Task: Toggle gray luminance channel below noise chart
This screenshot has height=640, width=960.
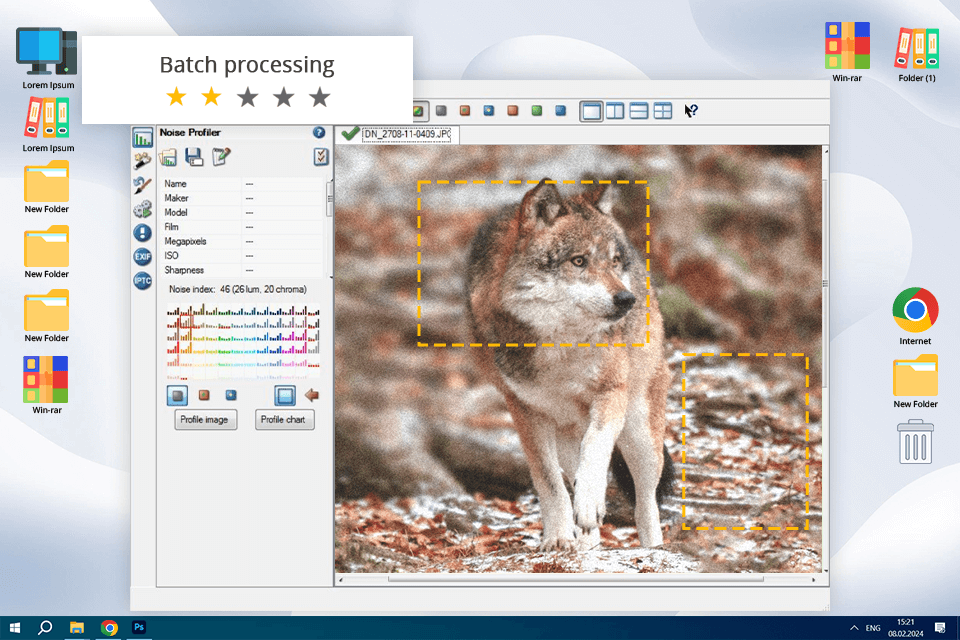Action: coord(178,395)
